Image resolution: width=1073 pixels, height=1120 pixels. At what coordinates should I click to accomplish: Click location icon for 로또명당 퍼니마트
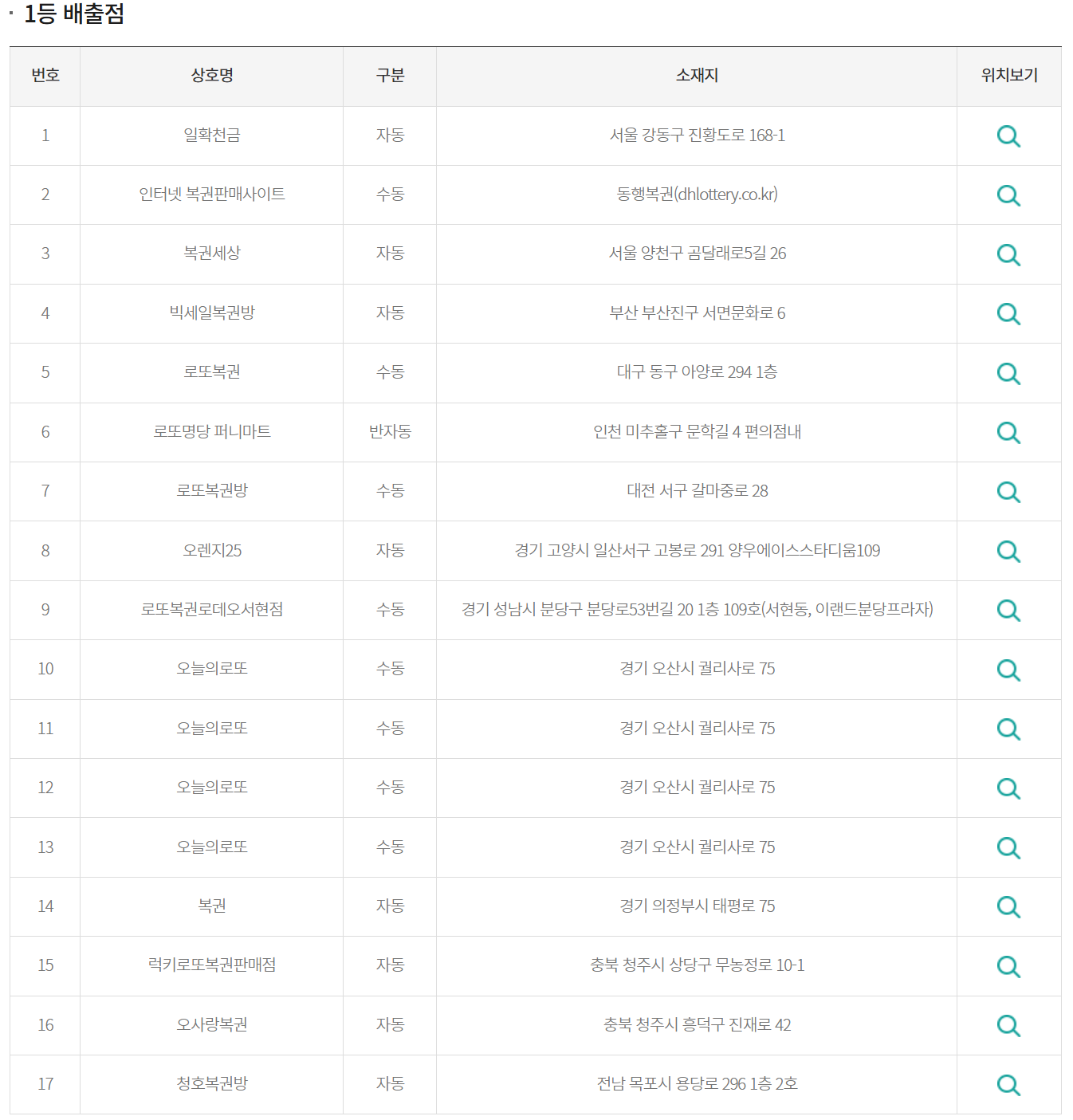click(1008, 432)
